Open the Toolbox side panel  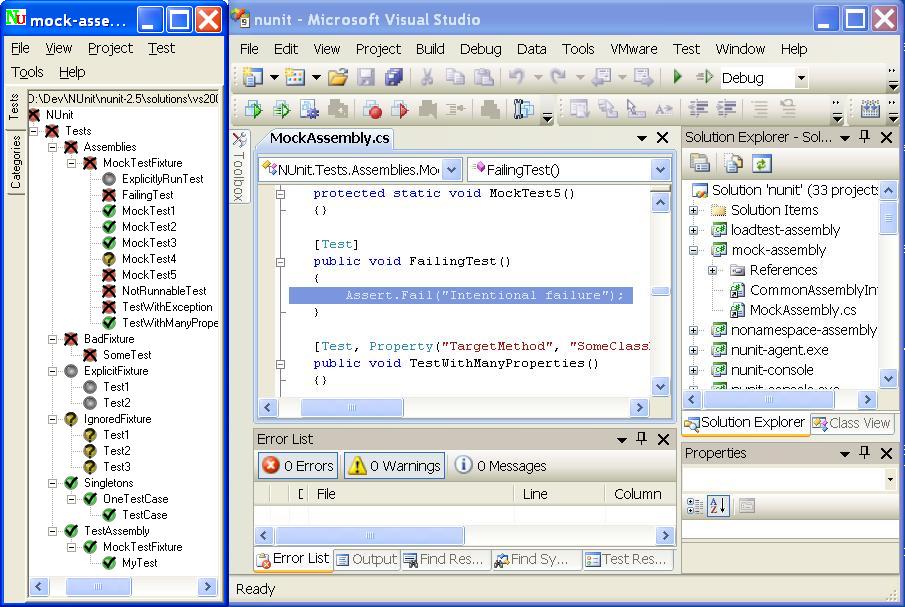[x=239, y=168]
